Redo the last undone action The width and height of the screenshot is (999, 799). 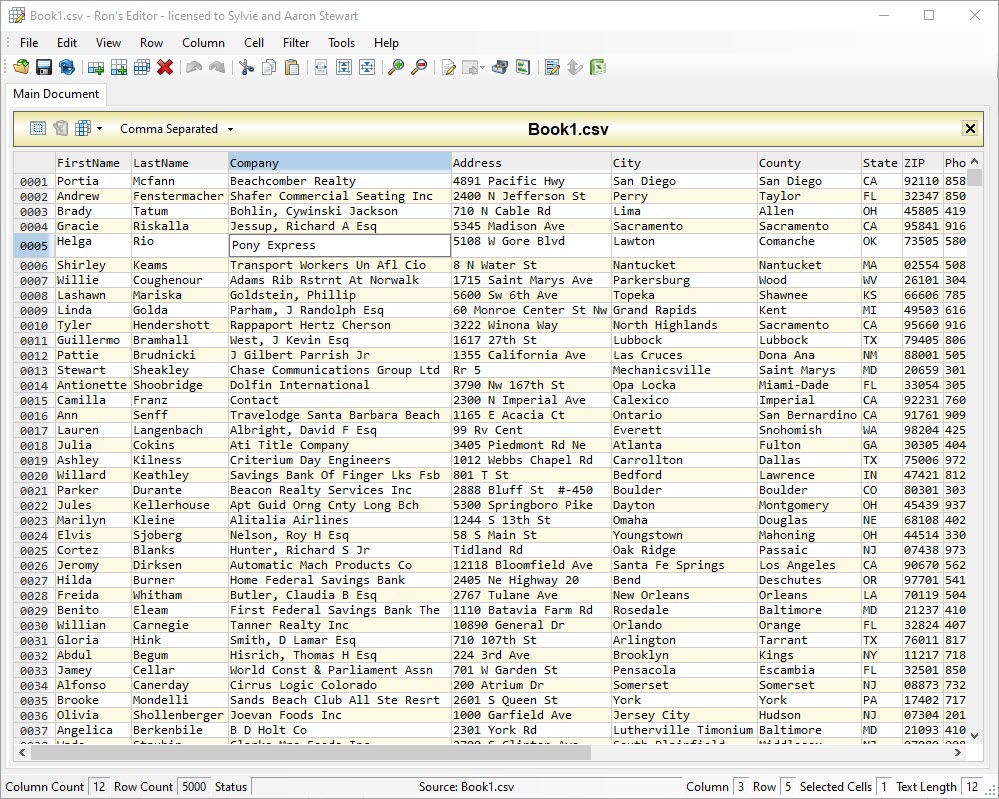217,67
